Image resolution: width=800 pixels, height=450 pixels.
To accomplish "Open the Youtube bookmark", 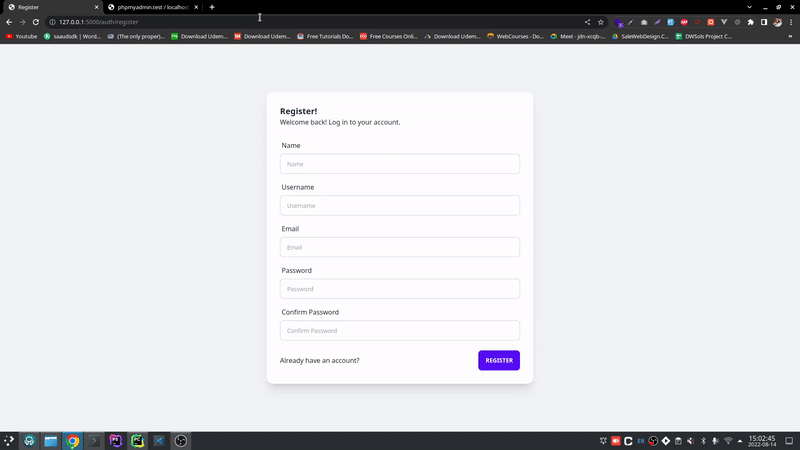I will click(21, 36).
